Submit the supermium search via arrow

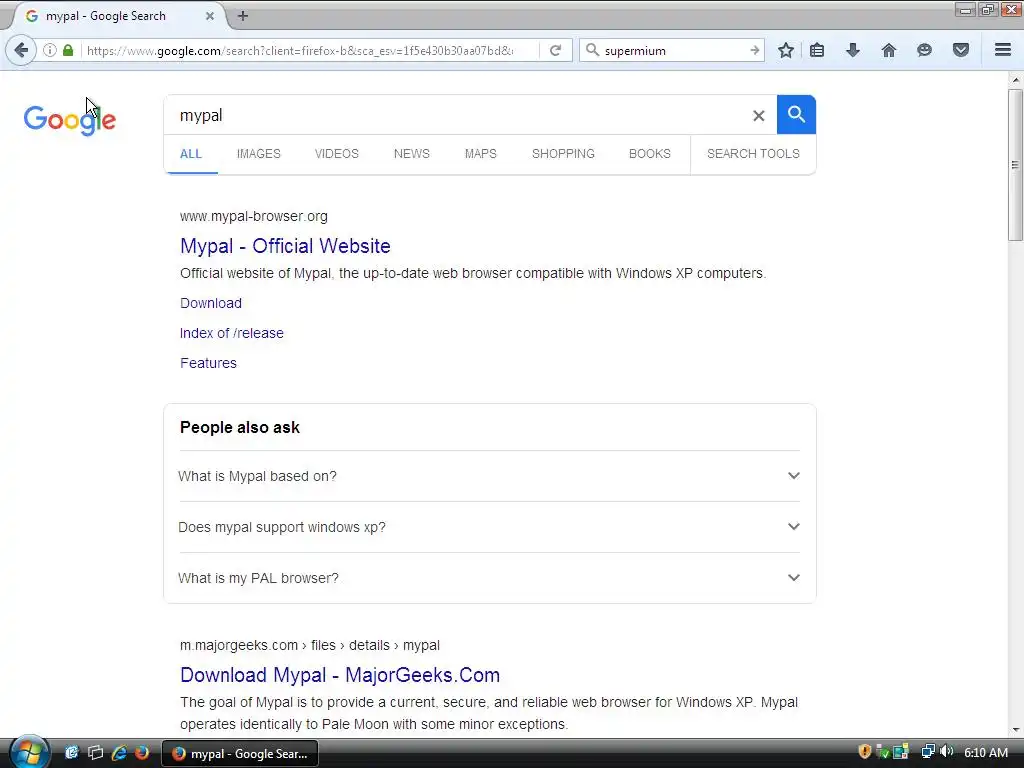tap(754, 50)
